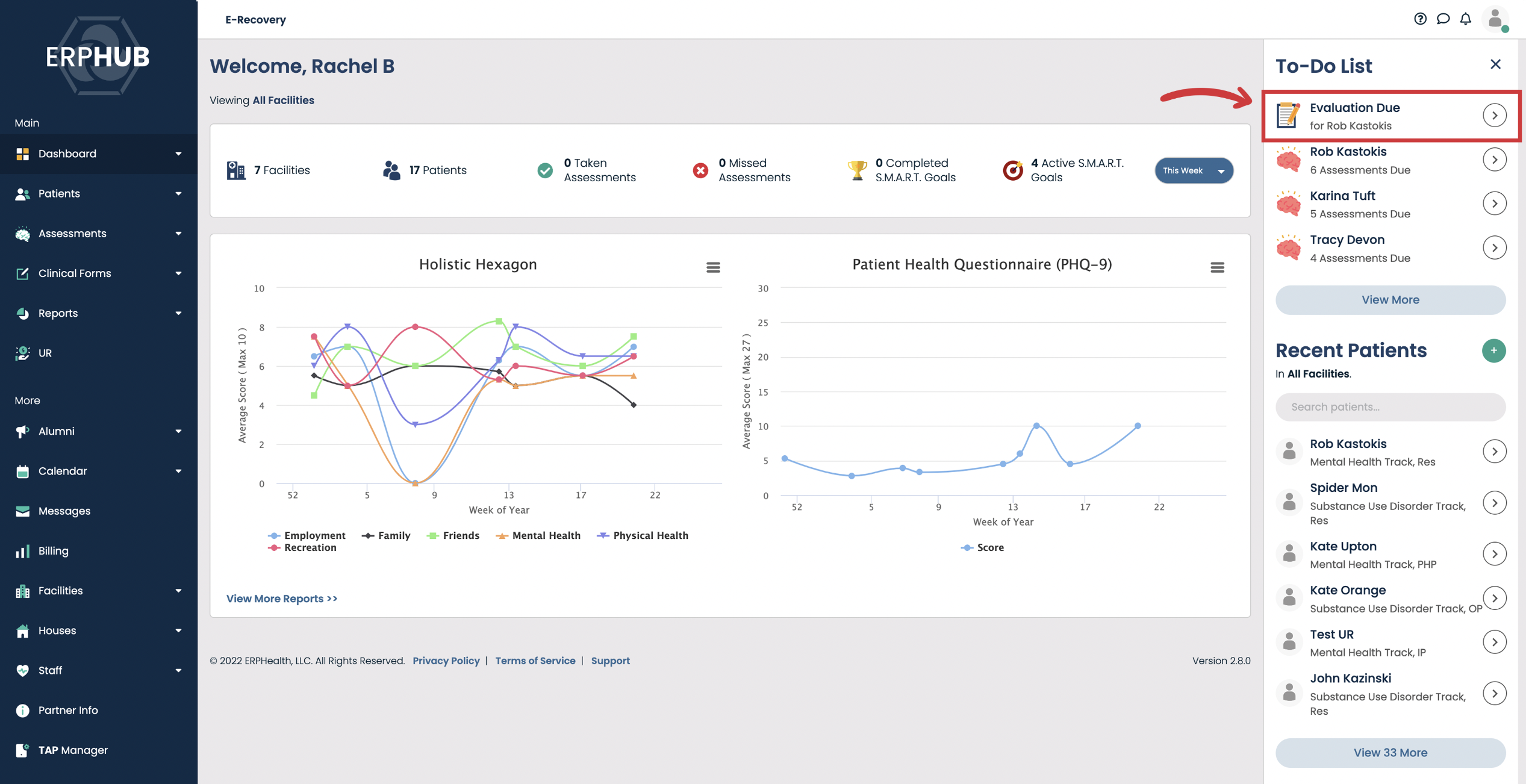Open PHQ-9 chart hamburger menu
Viewport: 1526px width, 784px height.
pos(1217,267)
